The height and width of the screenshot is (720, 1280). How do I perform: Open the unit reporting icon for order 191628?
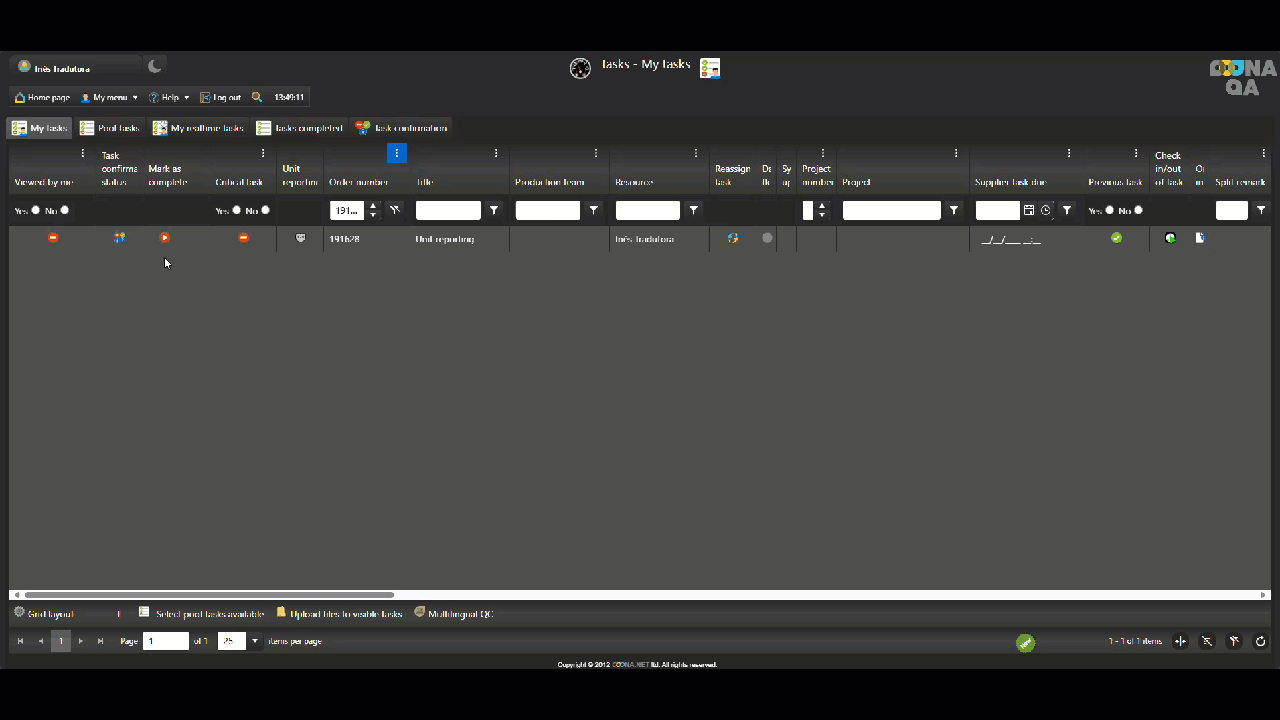click(300, 238)
